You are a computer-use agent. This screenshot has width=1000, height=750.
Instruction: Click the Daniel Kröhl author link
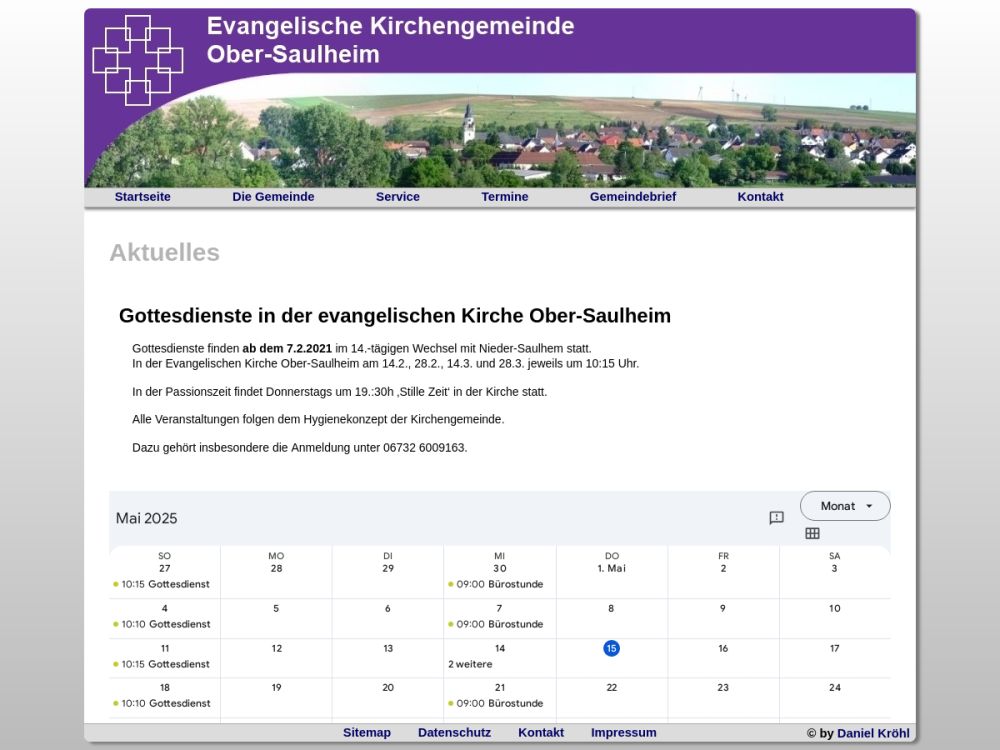[873, 733]
